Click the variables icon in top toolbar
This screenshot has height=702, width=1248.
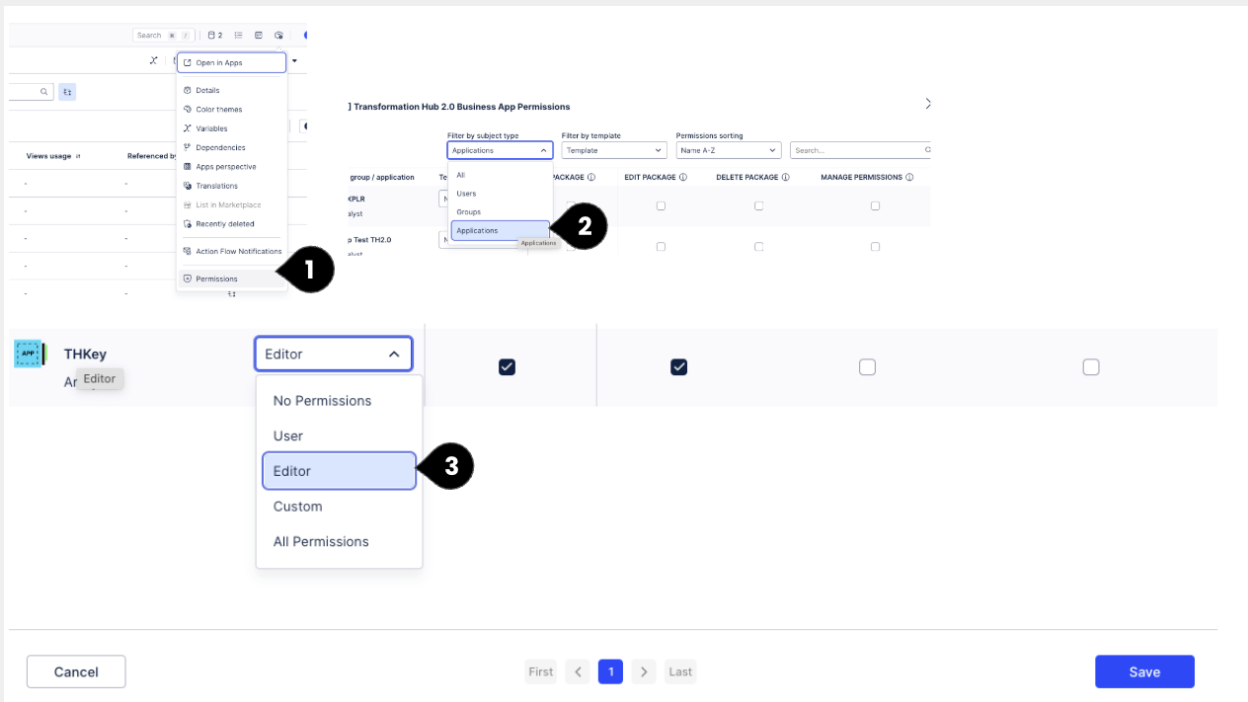point(153,61)
